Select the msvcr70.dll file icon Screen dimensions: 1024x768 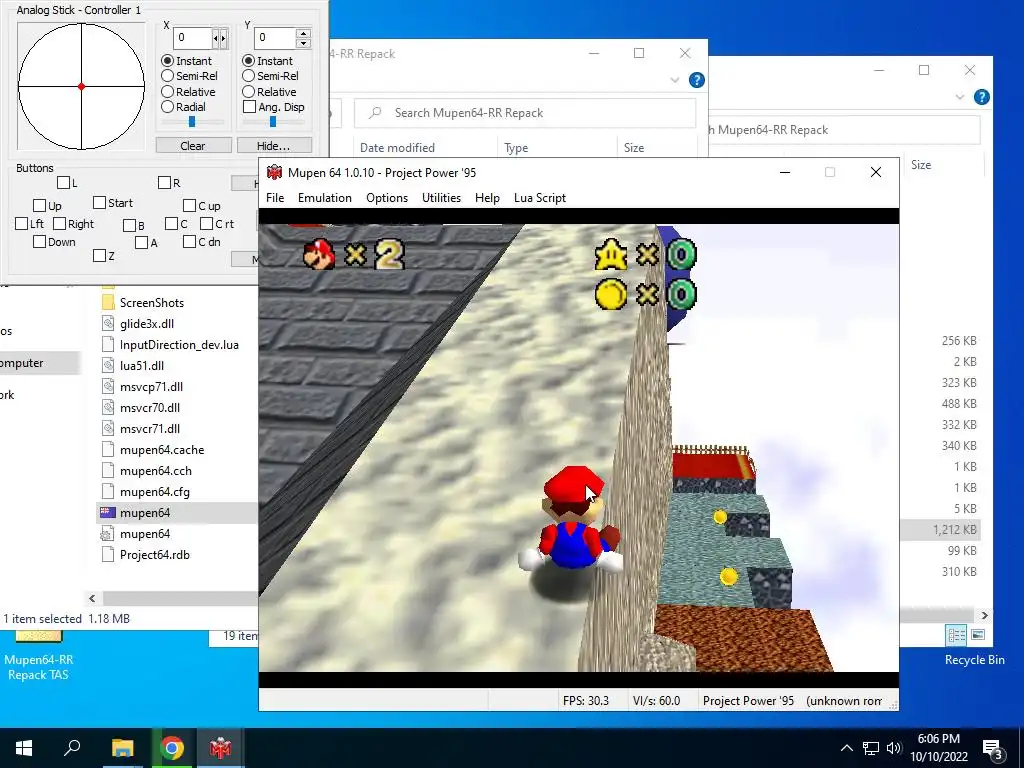click(108, 408)
